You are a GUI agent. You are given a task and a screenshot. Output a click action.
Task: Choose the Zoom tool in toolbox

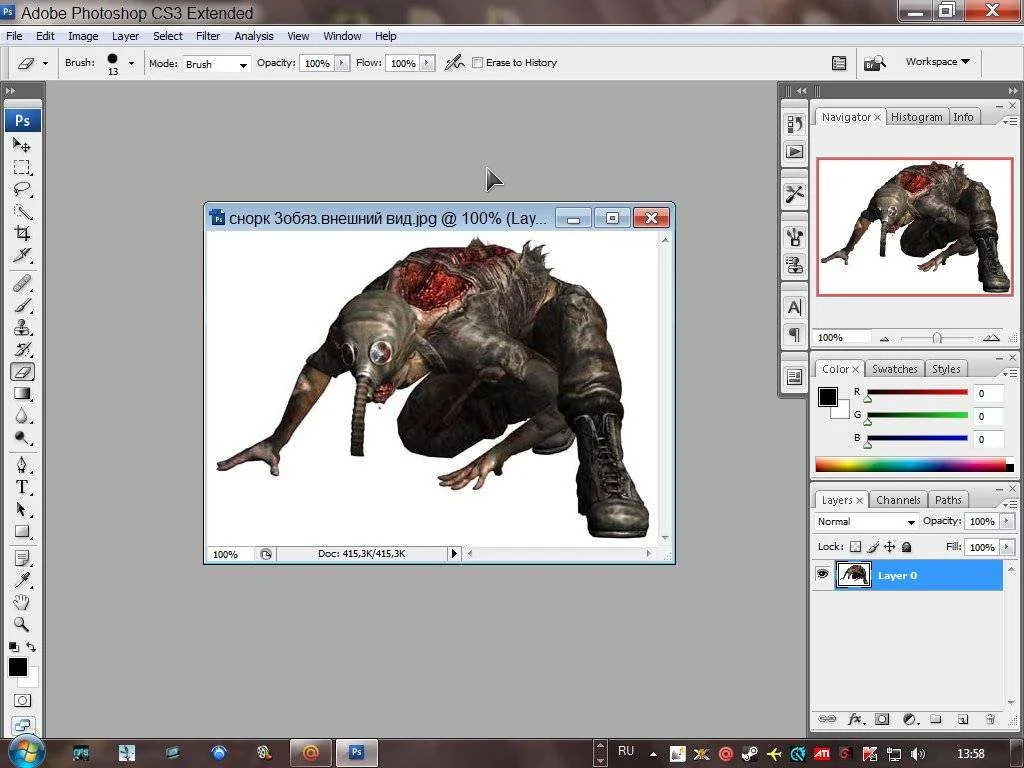pos(22,624)
